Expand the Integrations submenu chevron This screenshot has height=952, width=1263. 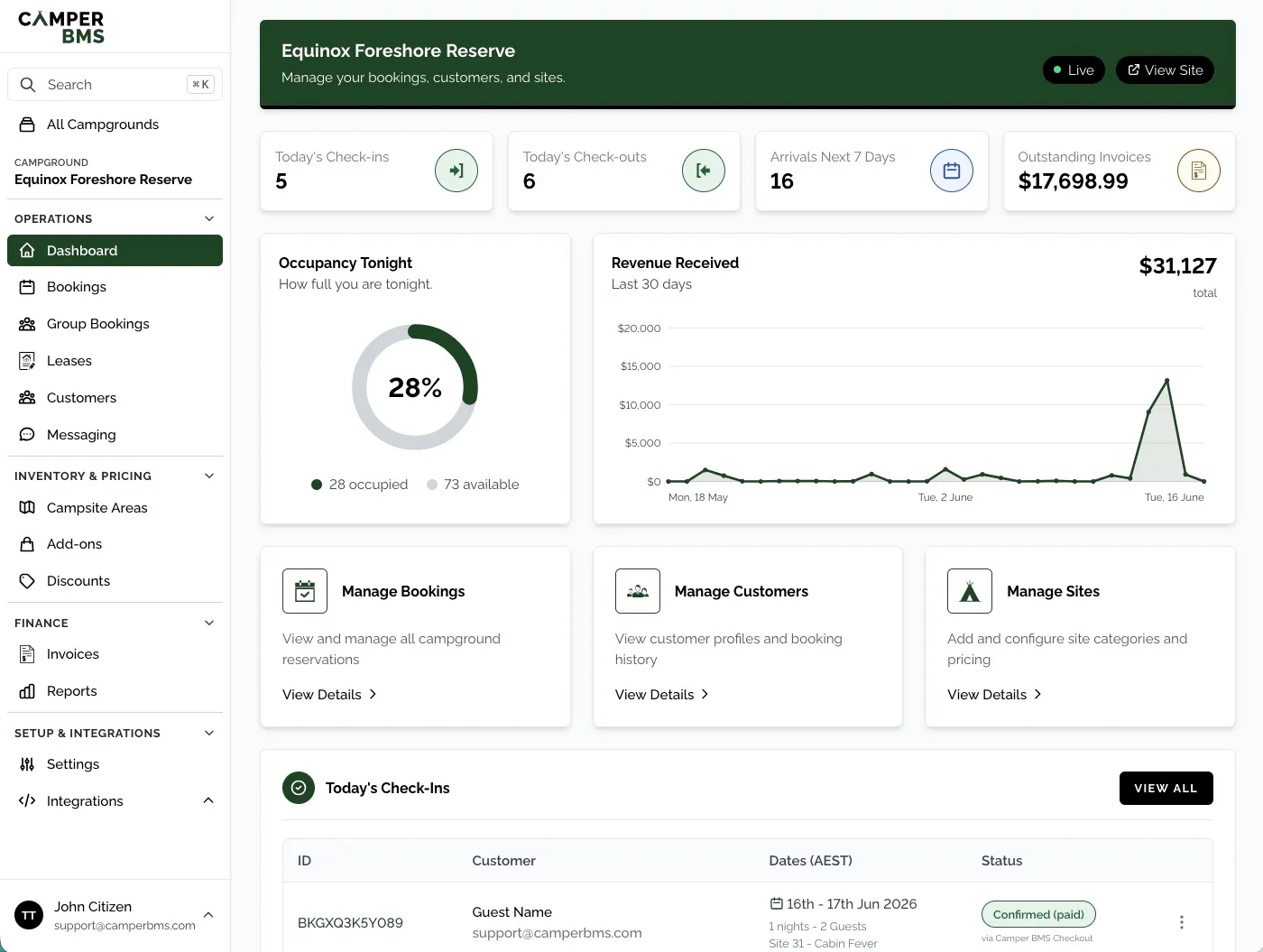coord(208,801)
